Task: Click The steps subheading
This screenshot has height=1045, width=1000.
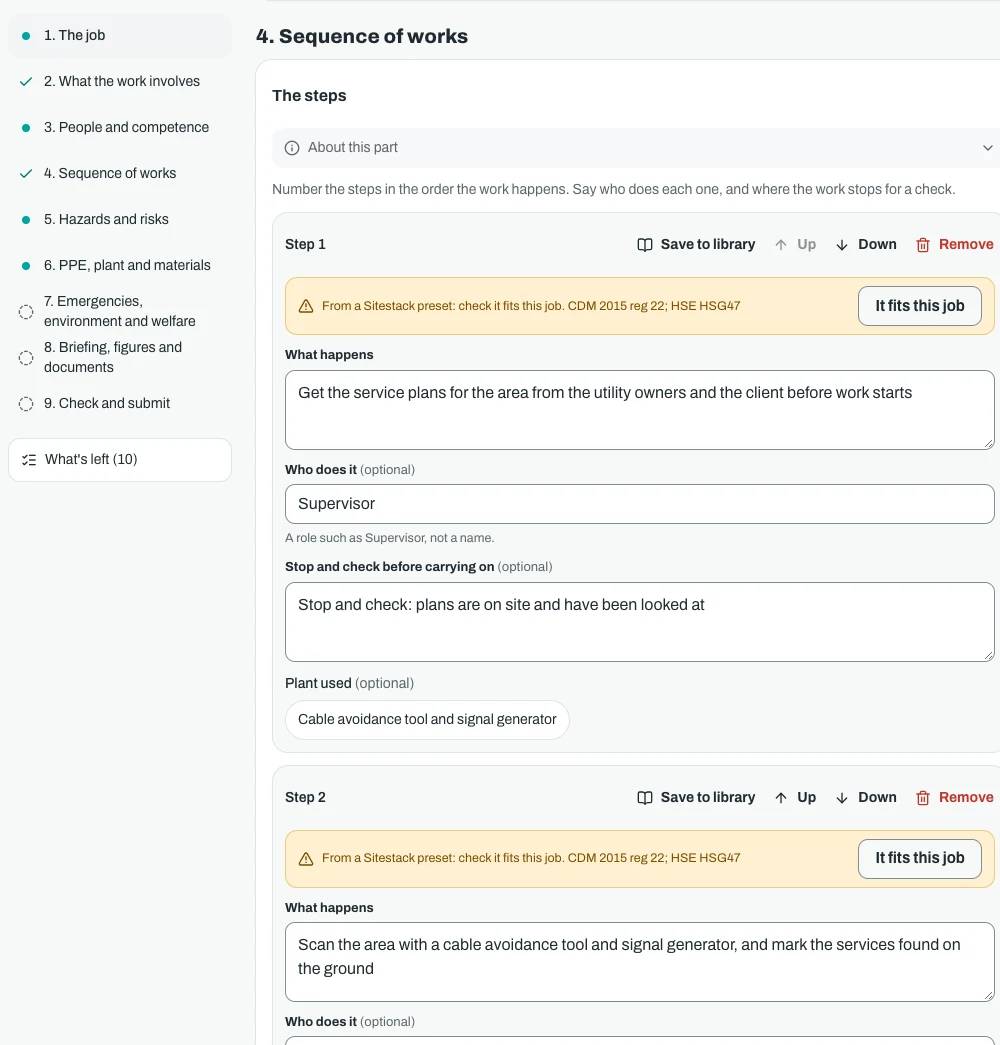Action: click(309, 96)
